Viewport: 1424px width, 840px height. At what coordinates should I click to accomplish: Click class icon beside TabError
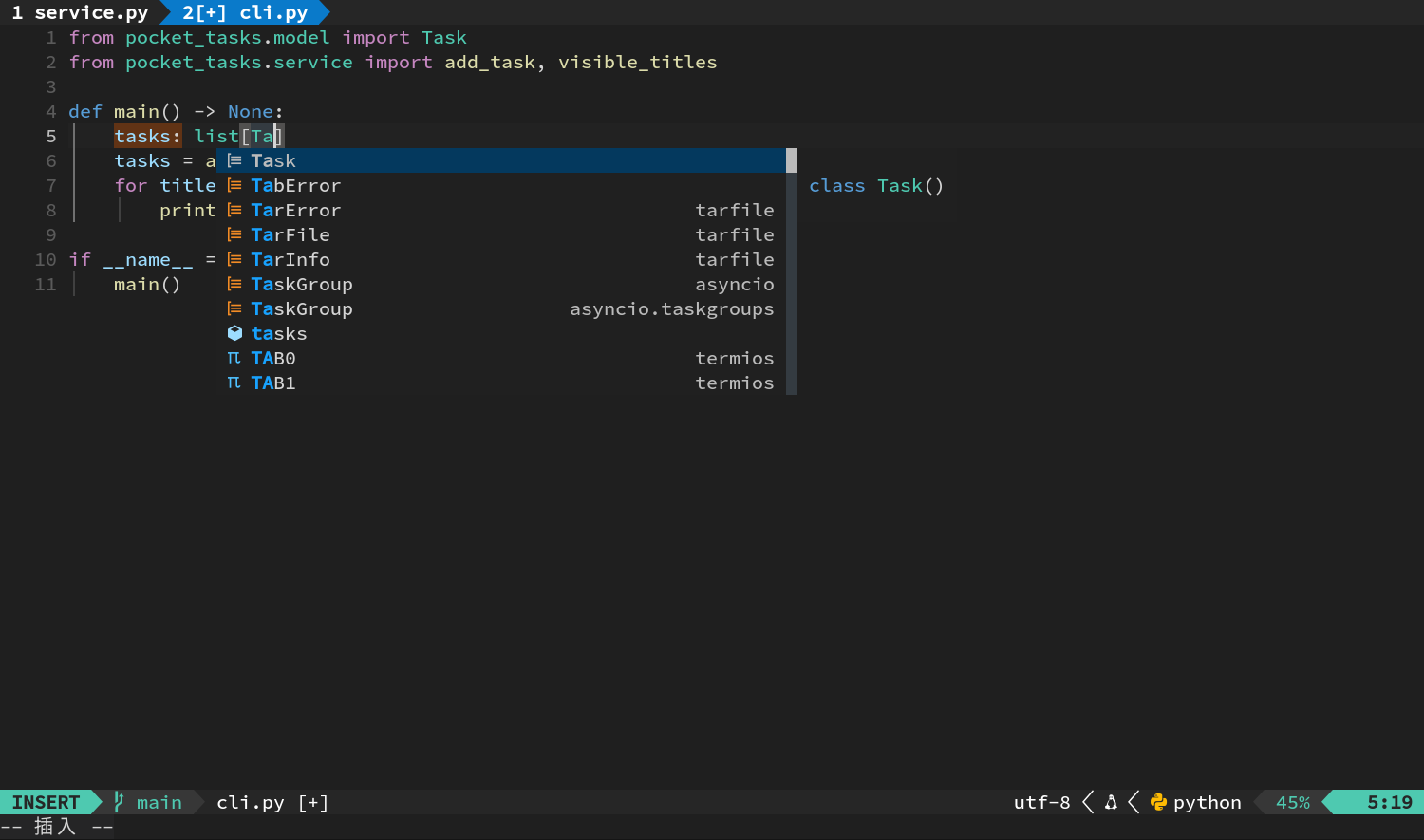[x=234, y=185]
